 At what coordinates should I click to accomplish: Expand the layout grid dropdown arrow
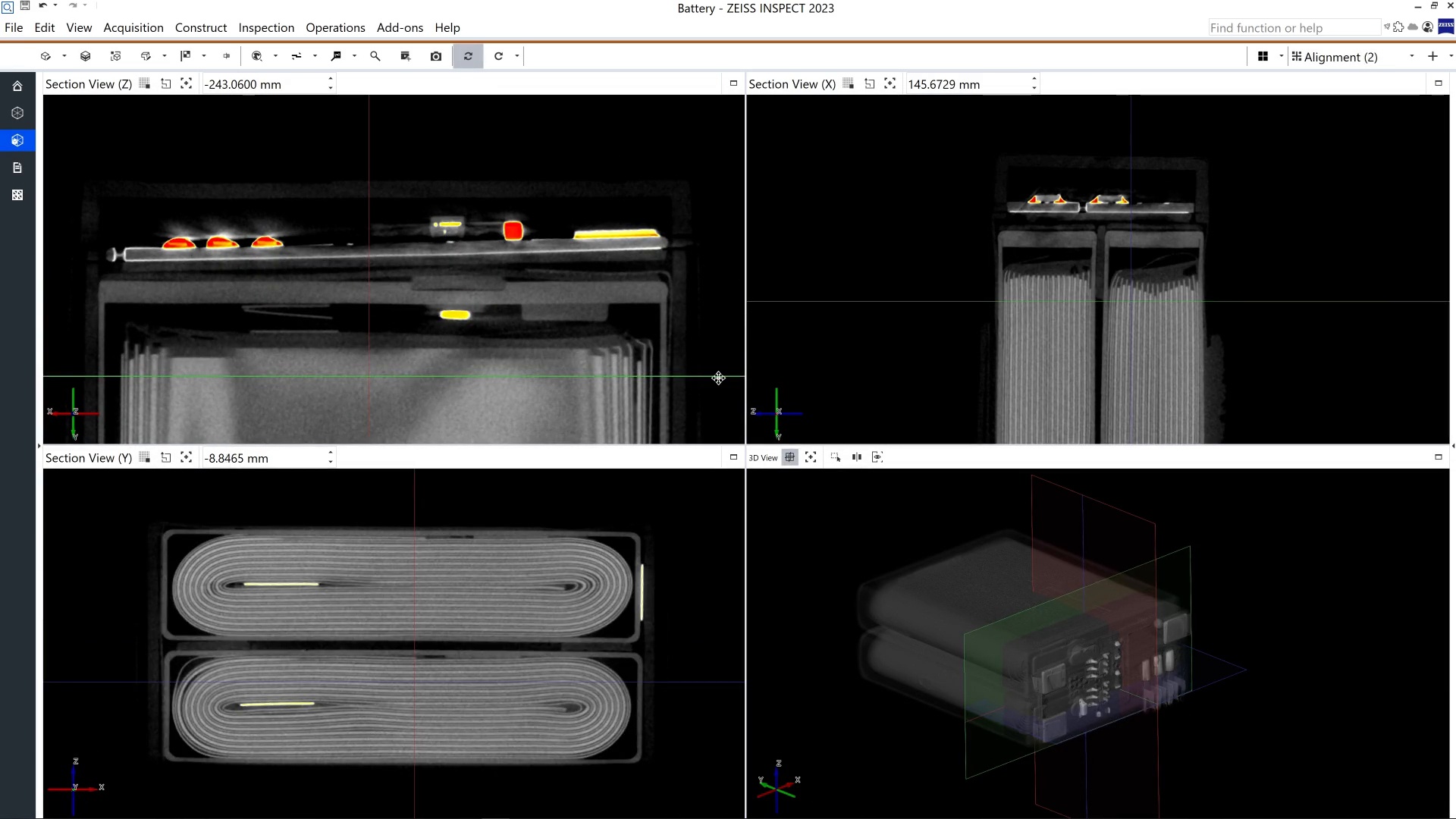click(x=1282, y=57)
